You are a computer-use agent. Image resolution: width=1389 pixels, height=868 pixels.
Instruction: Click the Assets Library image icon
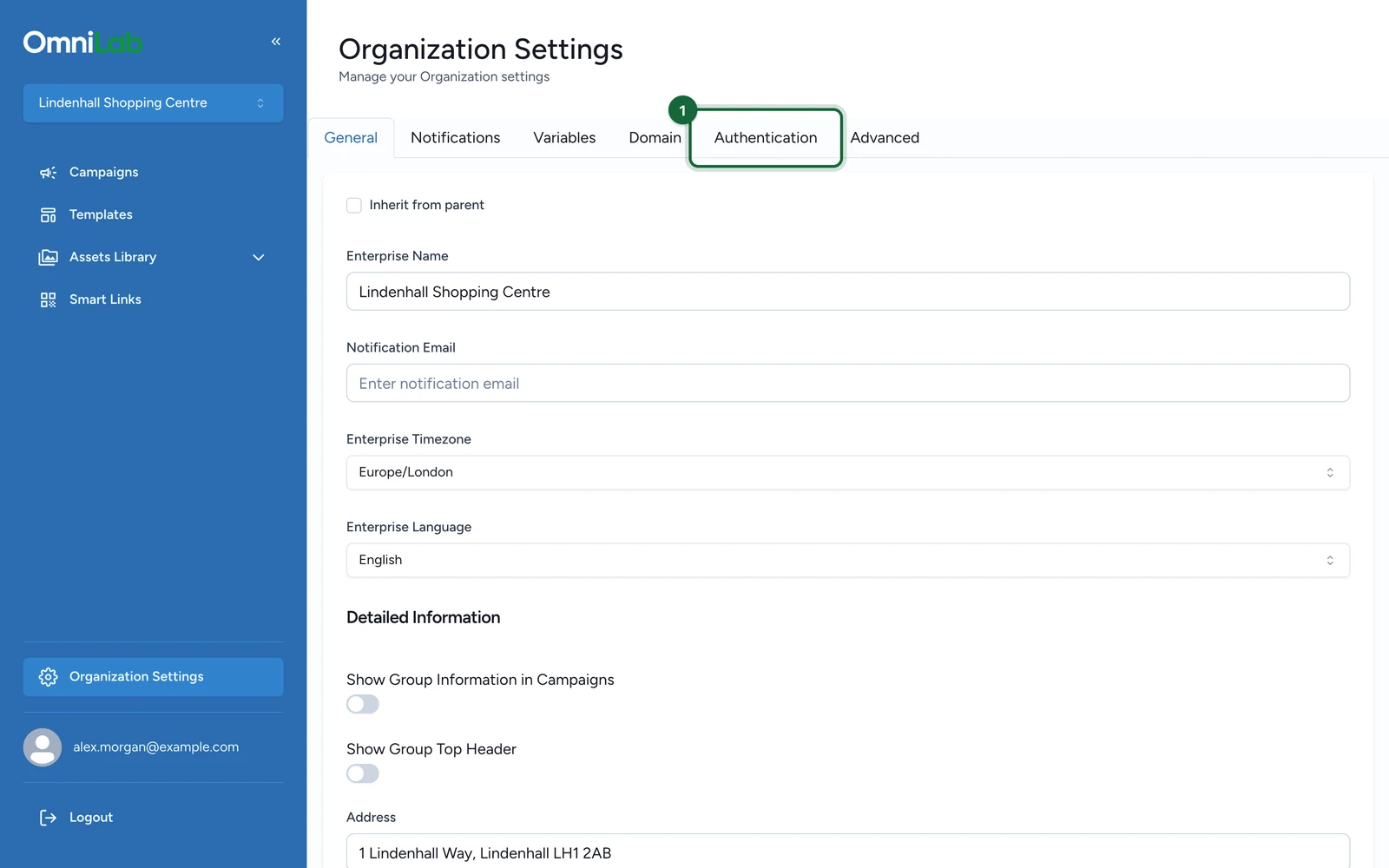[48, 258]
